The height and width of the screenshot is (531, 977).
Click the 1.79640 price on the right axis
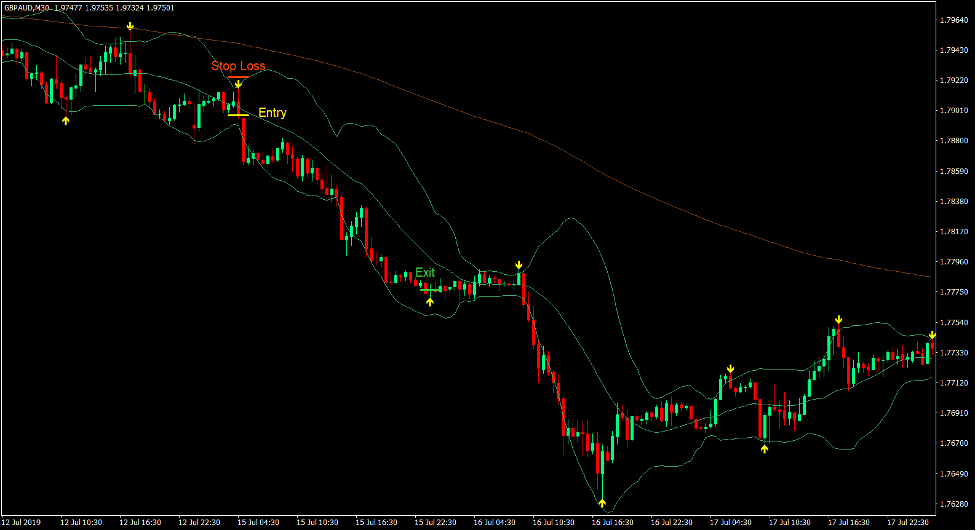(953, 20)
